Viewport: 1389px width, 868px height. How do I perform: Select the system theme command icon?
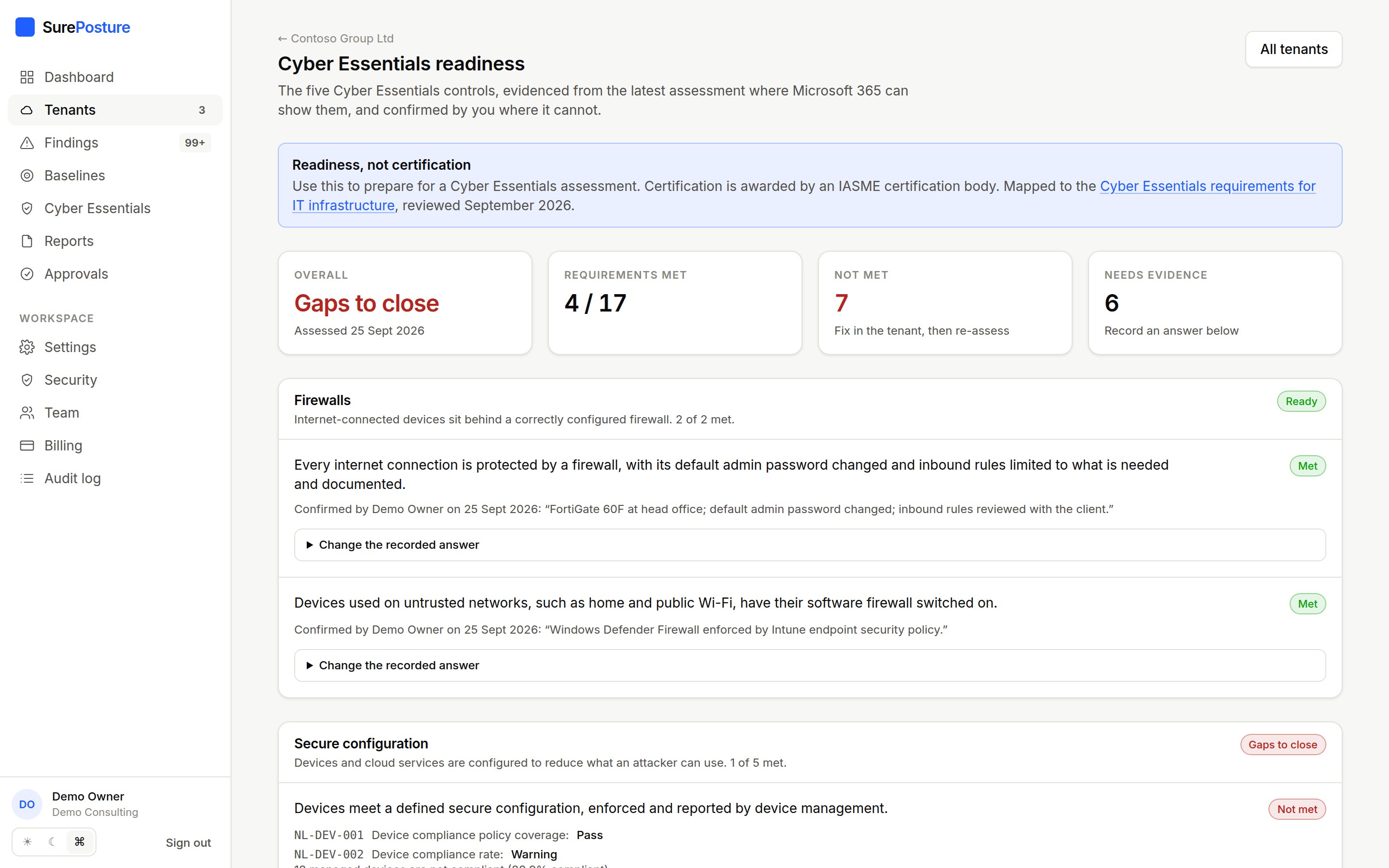(x=80, y=841)
